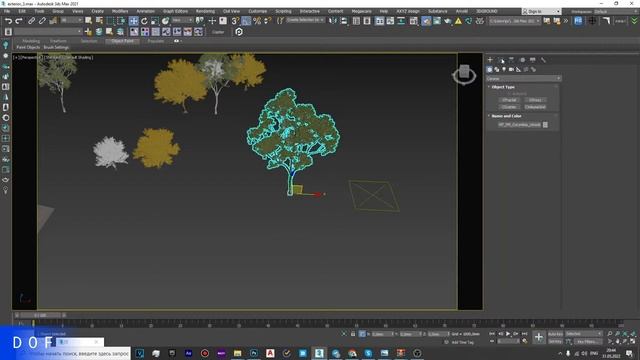The image size is (640, 360).
Task: Open the Display tab in command panel
Action: (533, 60)
